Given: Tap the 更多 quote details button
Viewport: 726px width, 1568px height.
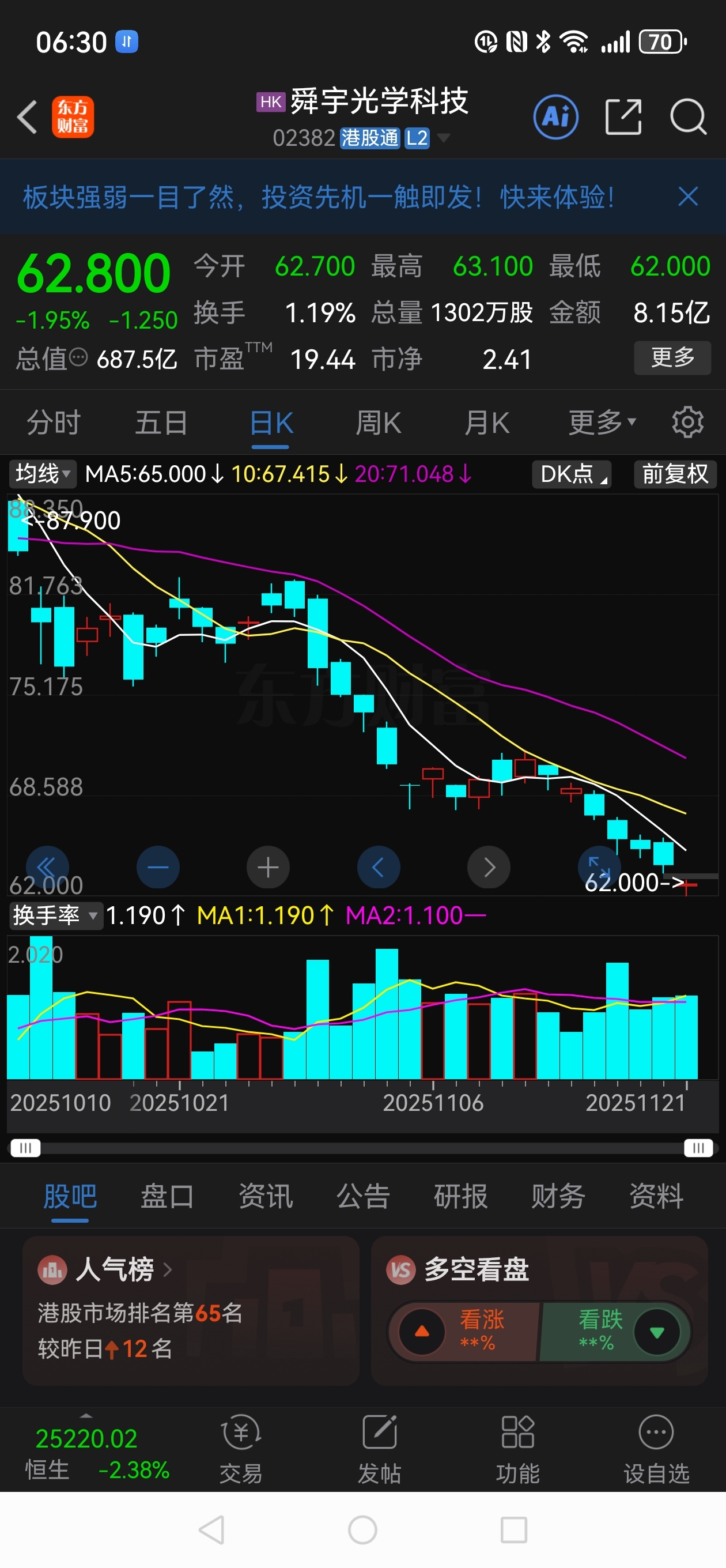Looking at the screenshot, I should [672, 357].
